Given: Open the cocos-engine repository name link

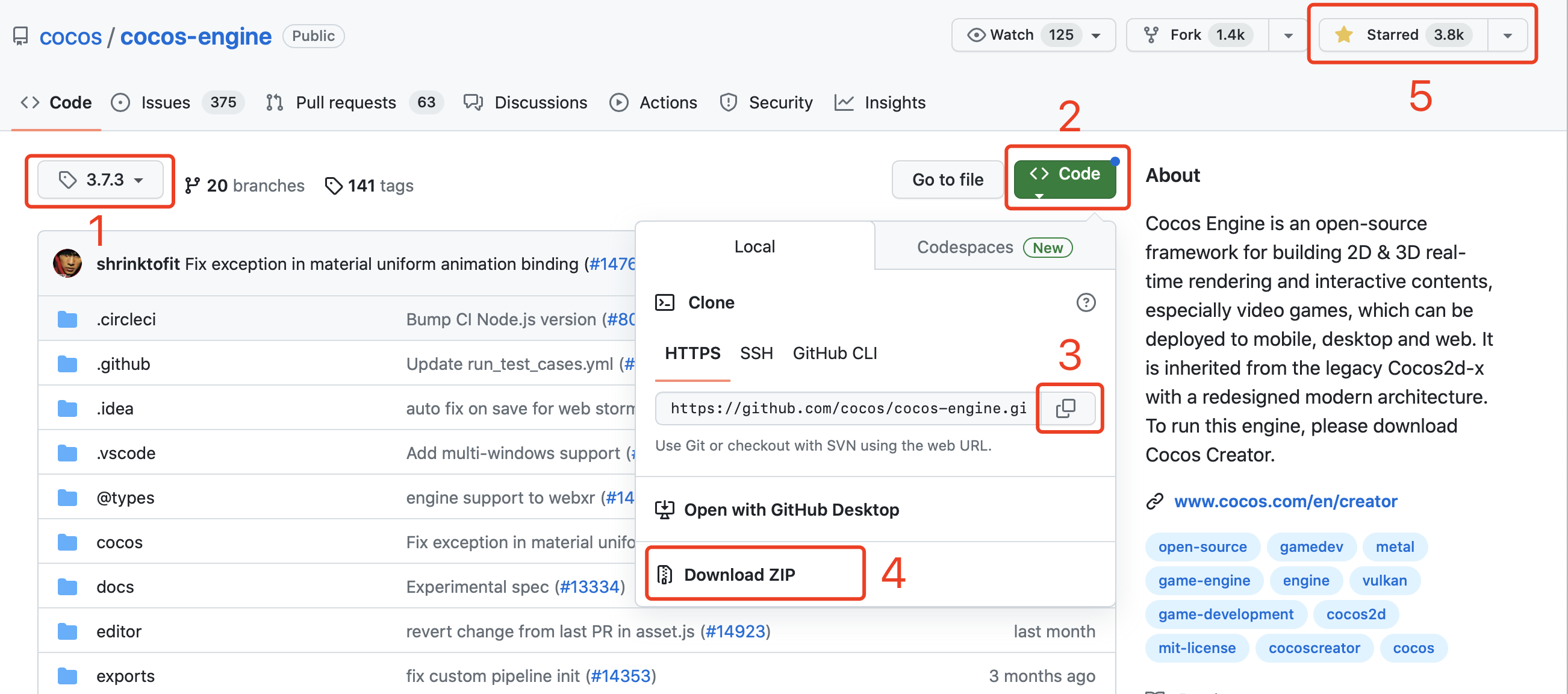Looking at the screenshot, I should coord(195,37).
